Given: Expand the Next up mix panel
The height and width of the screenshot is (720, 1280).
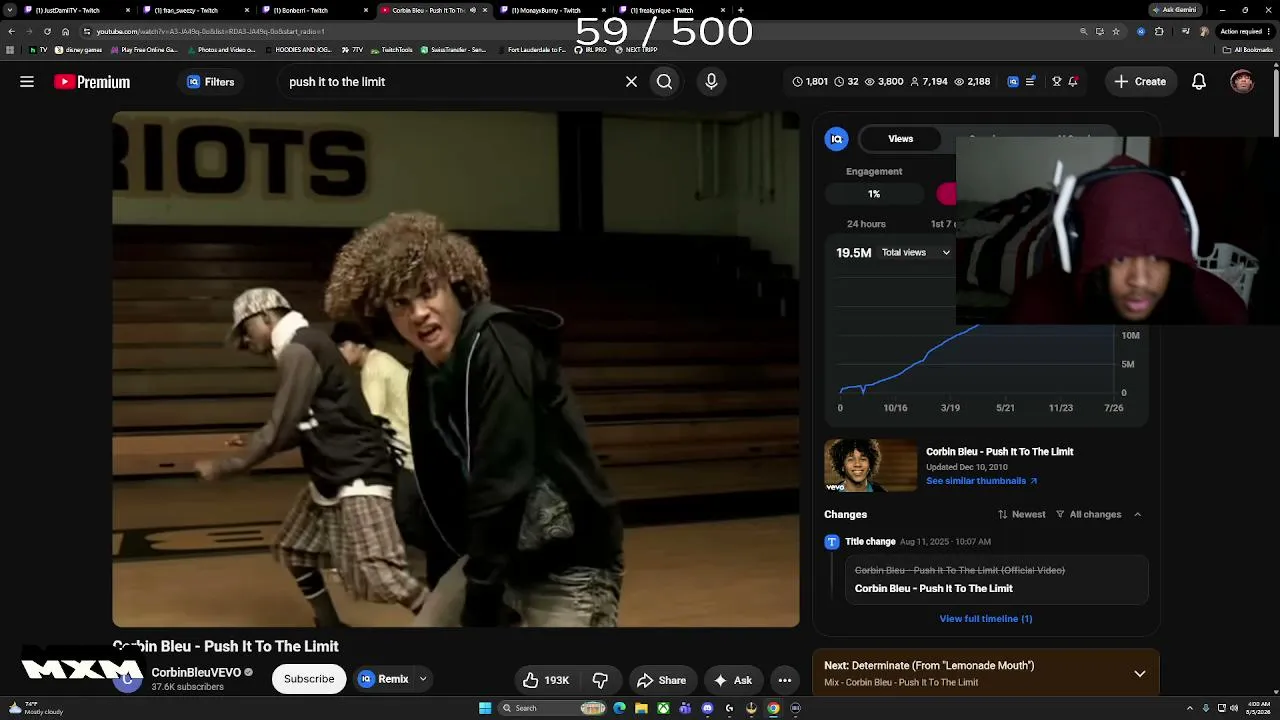Looking at the screenshot, I should (x=1139, y=674).
